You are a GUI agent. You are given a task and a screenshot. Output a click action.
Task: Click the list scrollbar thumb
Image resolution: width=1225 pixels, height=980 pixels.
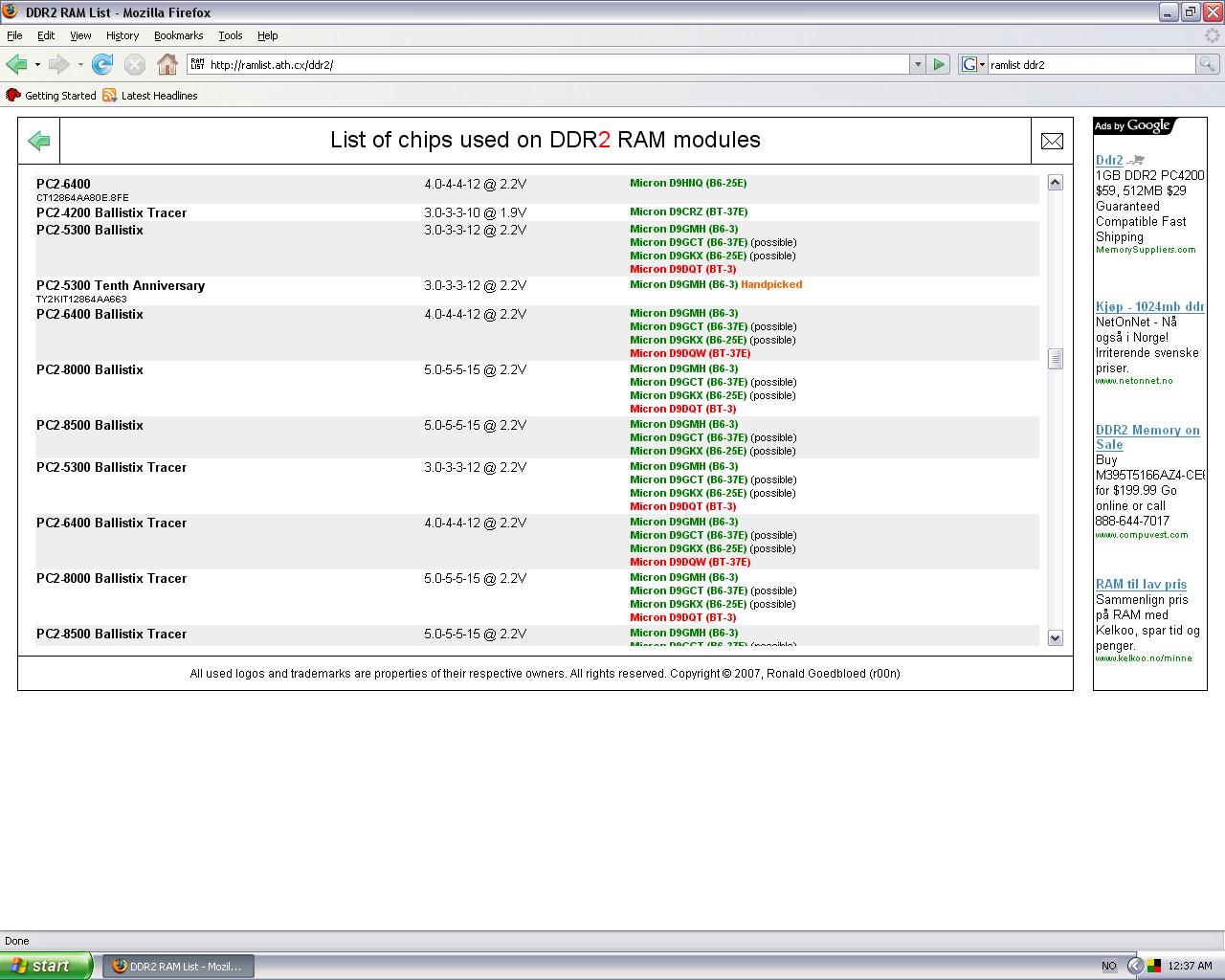(1056, 358)
